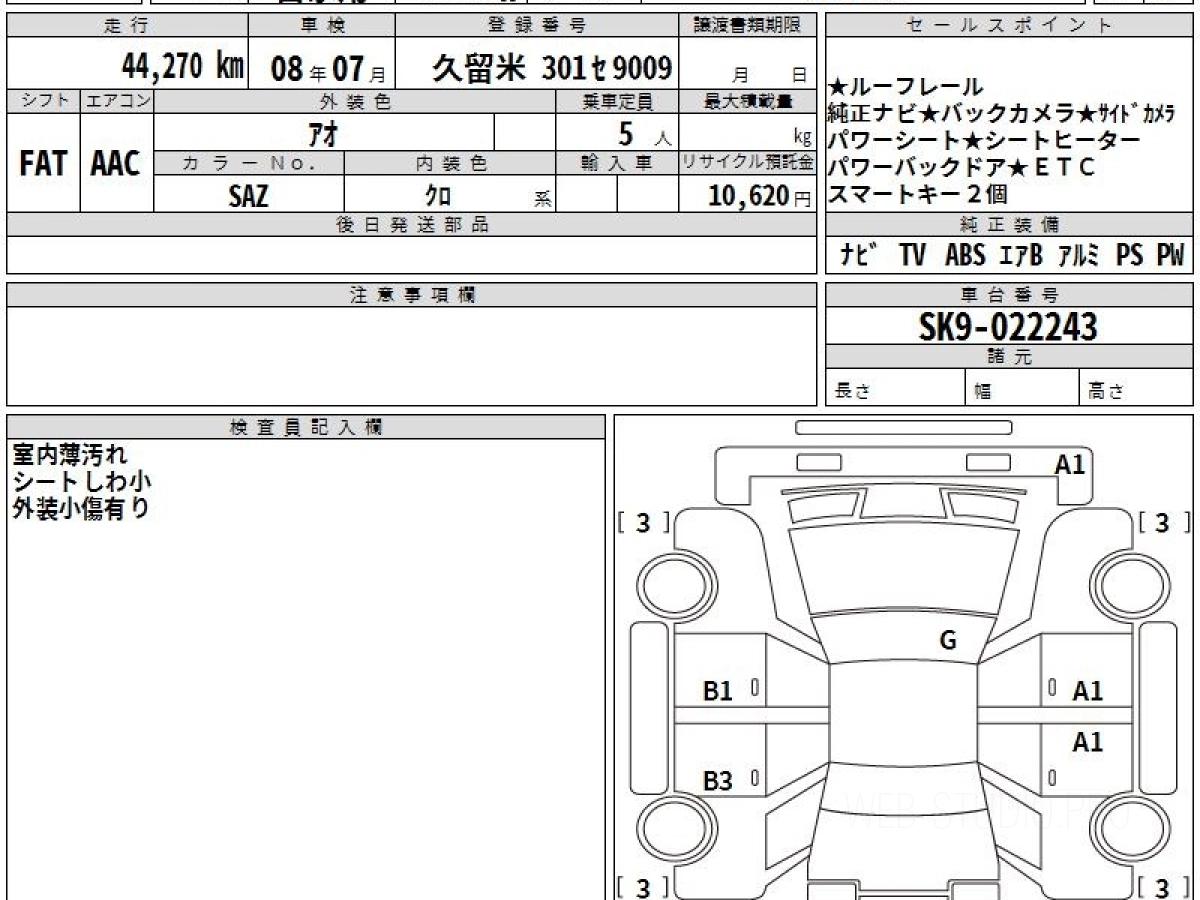Screen dimensions: 1200x900
Task: Click the mileage value 44,270 km
Action: [183, 66]
